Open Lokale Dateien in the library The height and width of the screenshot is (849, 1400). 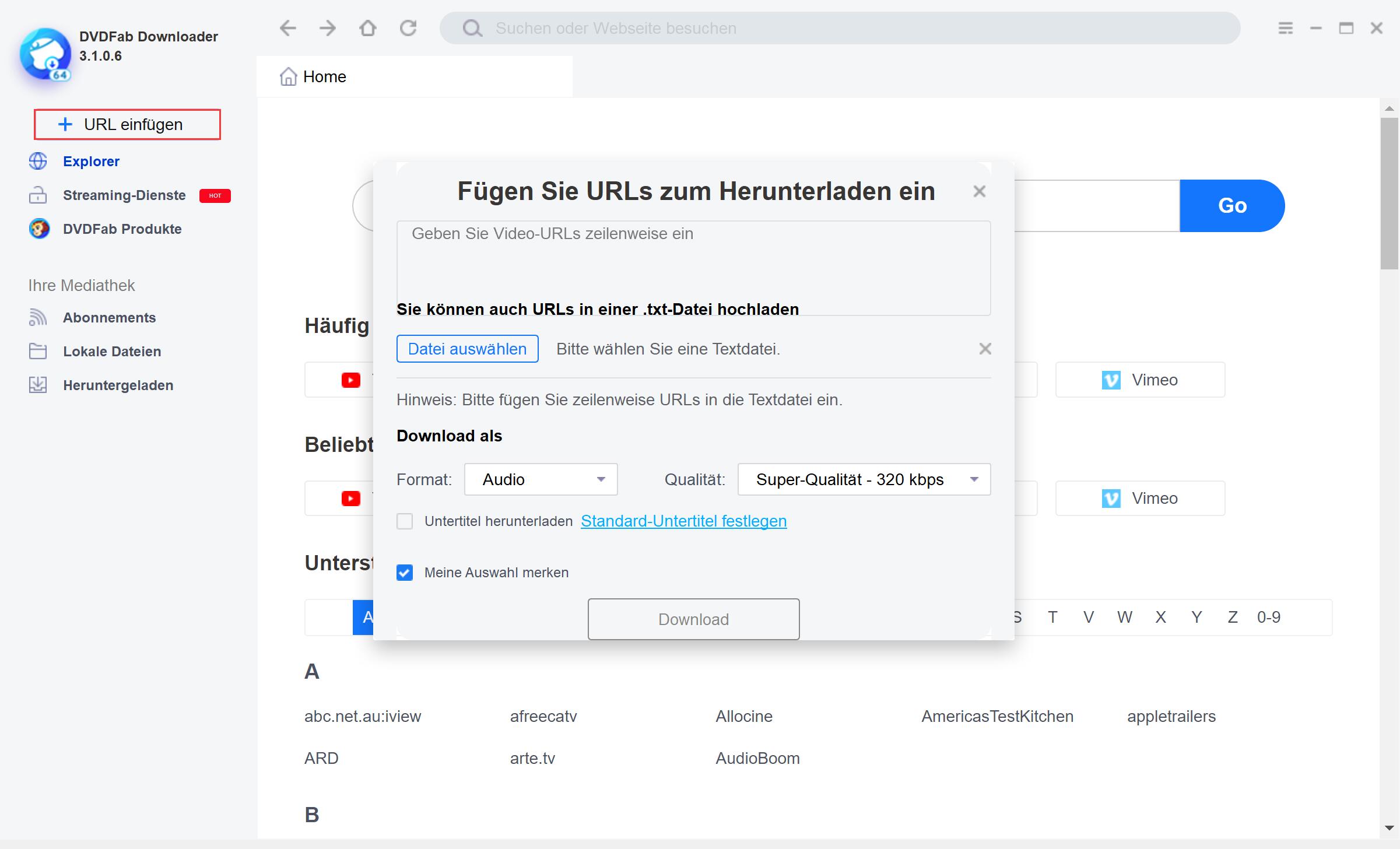pos(112,351)
